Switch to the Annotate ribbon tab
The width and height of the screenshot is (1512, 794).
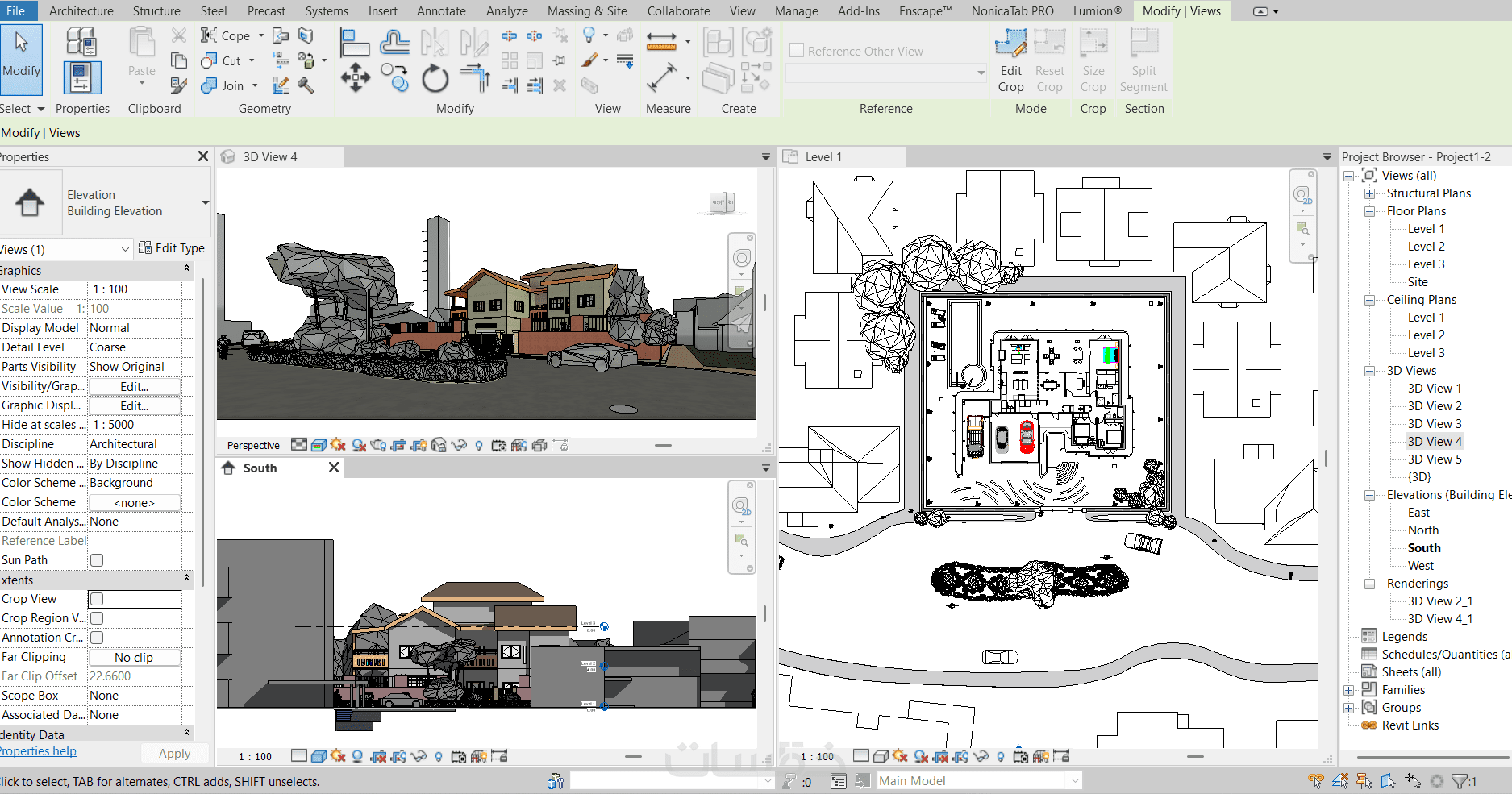point(441,11)
